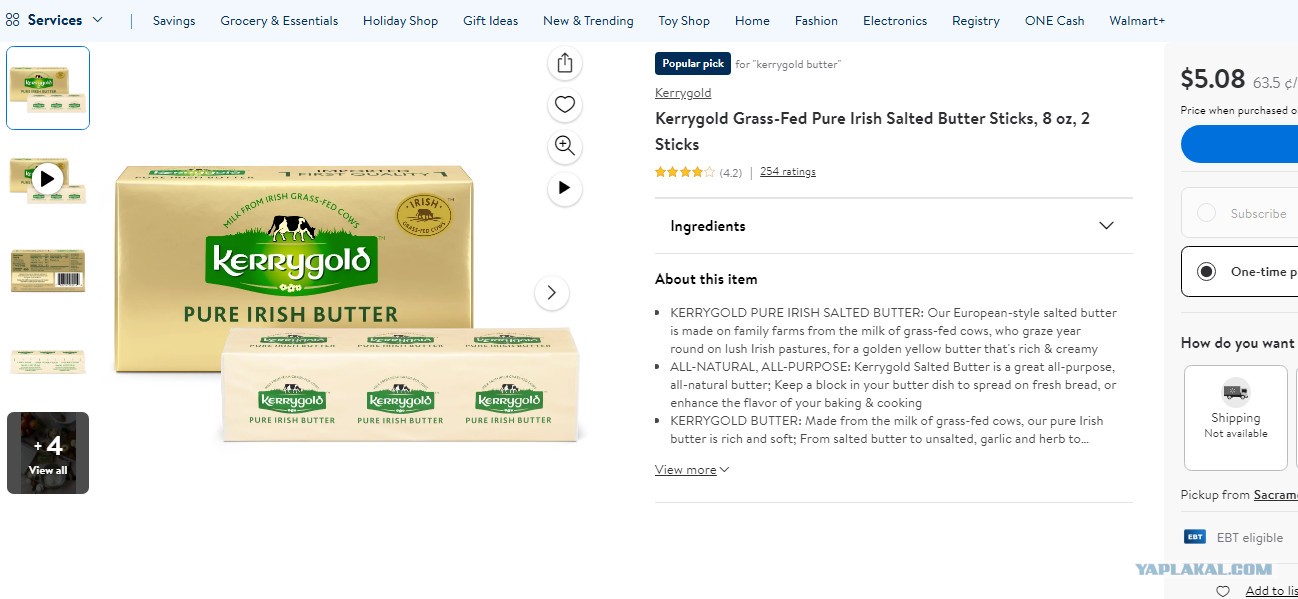This screenshot has height=599, width=1298.
Task: Open the 254 ratings link
Action: pyautogui.click(x=787, y=172)
